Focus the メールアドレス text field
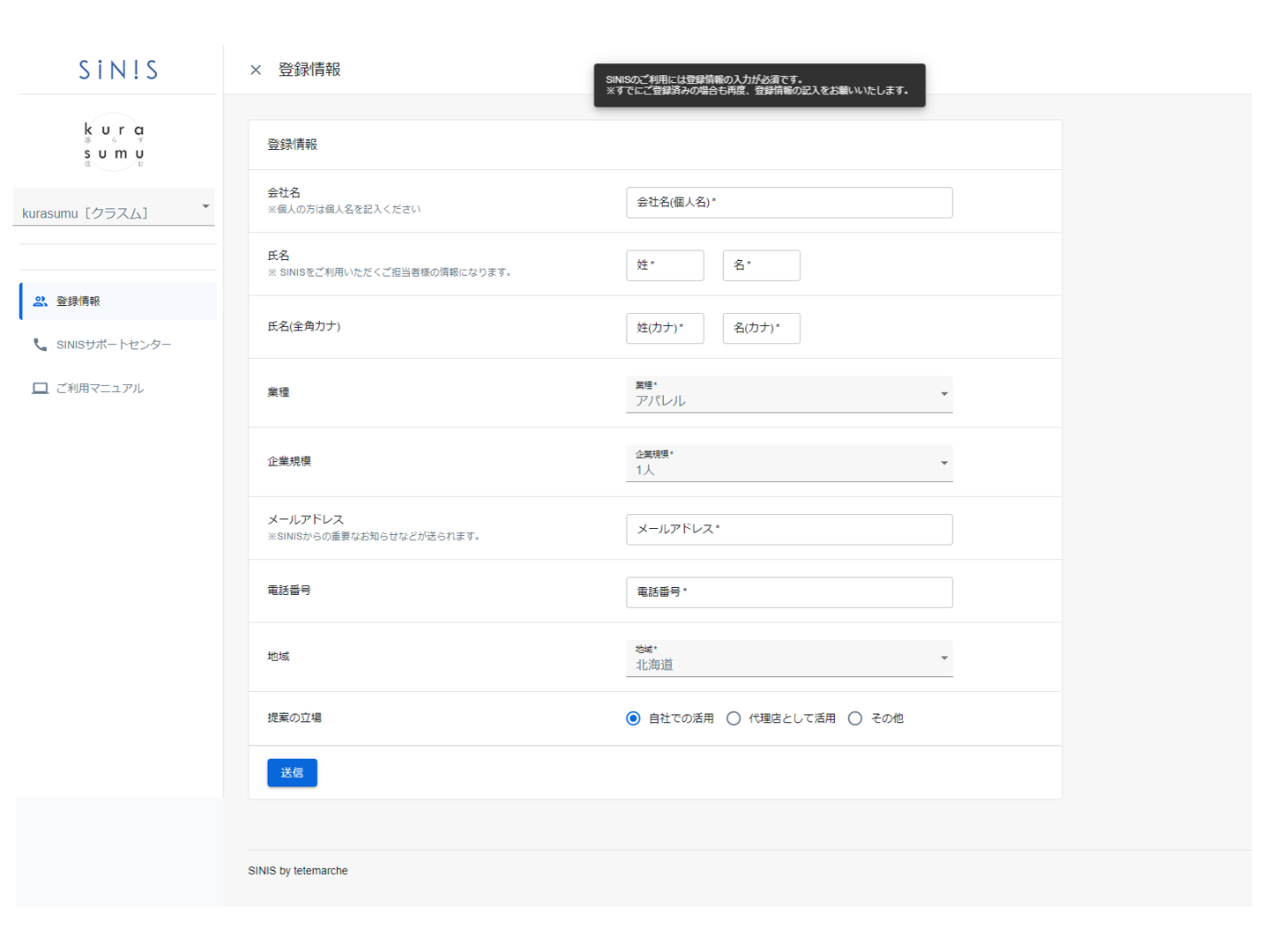Viewport: 1267px width, 952px height. (788, 530)
